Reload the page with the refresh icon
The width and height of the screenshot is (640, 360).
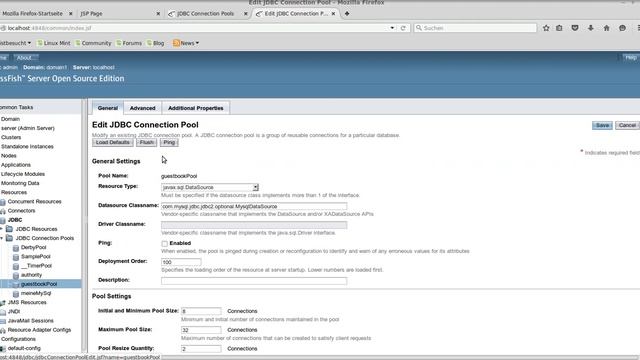pos(403,28)
